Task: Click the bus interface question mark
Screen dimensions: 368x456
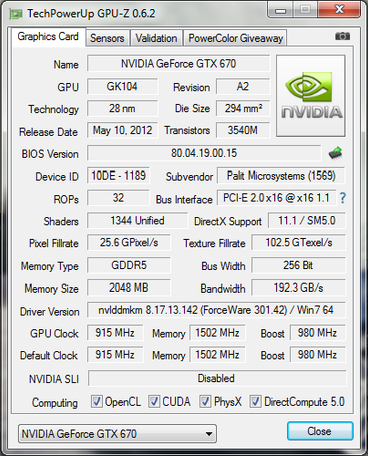Action: click(x=342, y=198)
